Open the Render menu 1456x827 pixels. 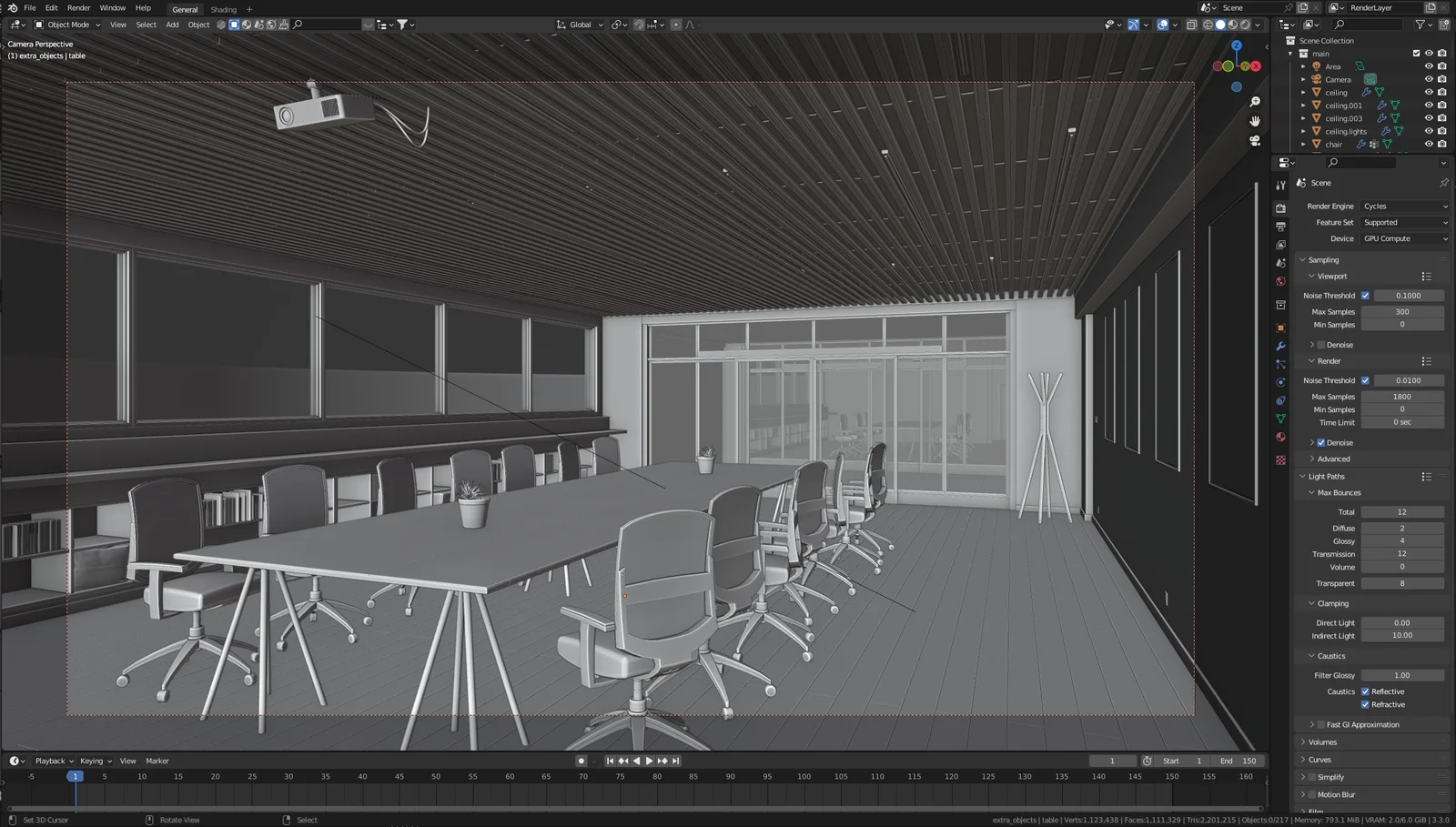pos(78,7)
